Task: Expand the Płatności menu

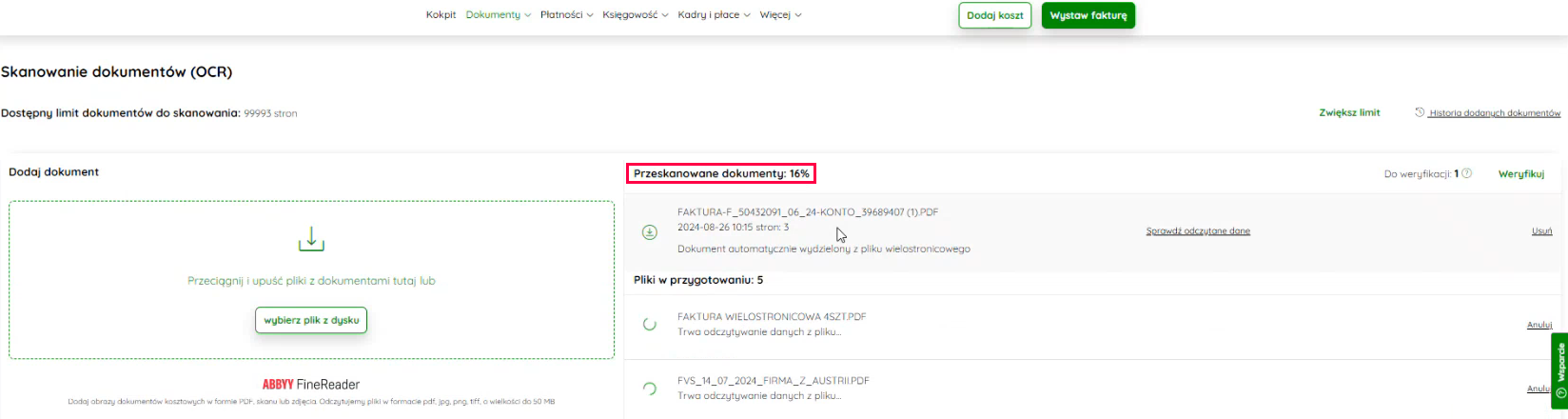Action: 566,15
